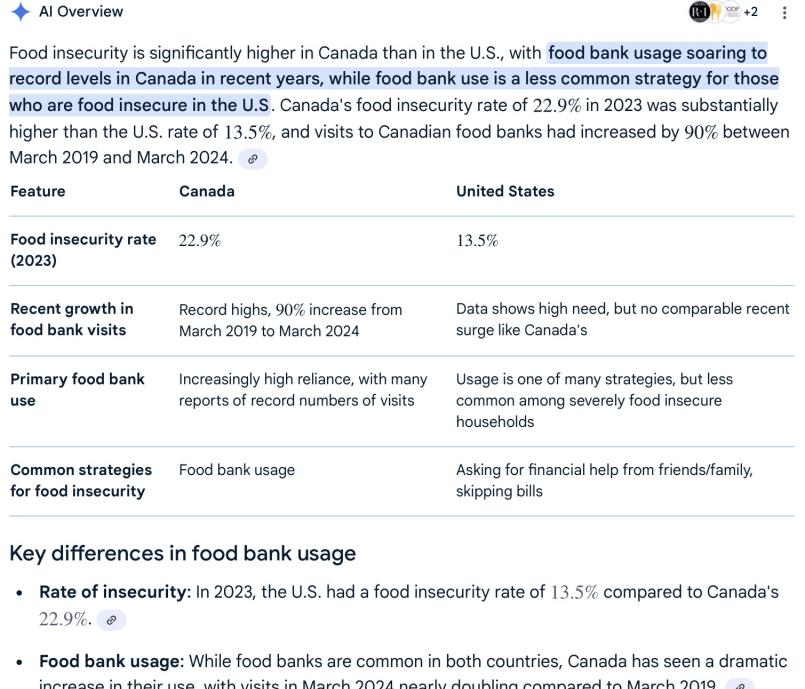Viewport: 805px width, 689px height.
Task: Click the 'Common strategies for food insecurity' row label
Action: 81,480
